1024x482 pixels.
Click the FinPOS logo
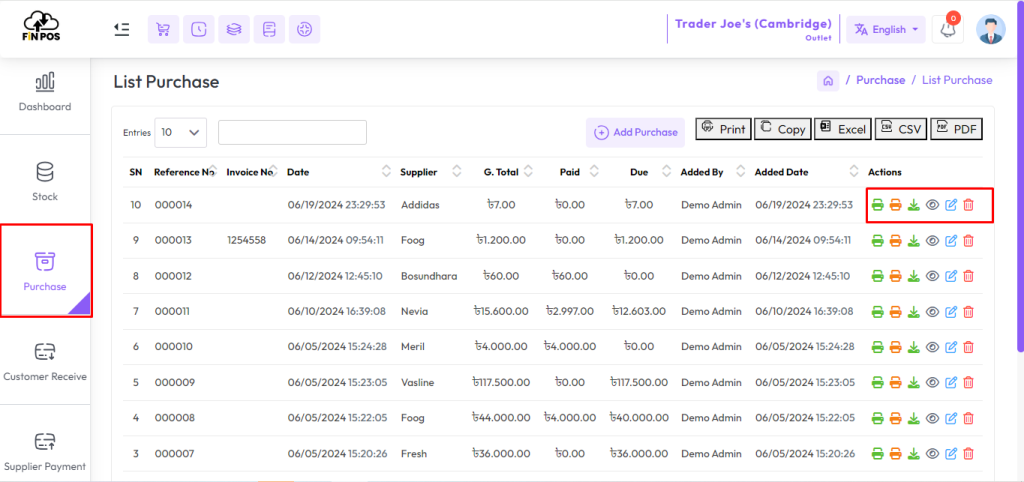(x=41, y=26)
